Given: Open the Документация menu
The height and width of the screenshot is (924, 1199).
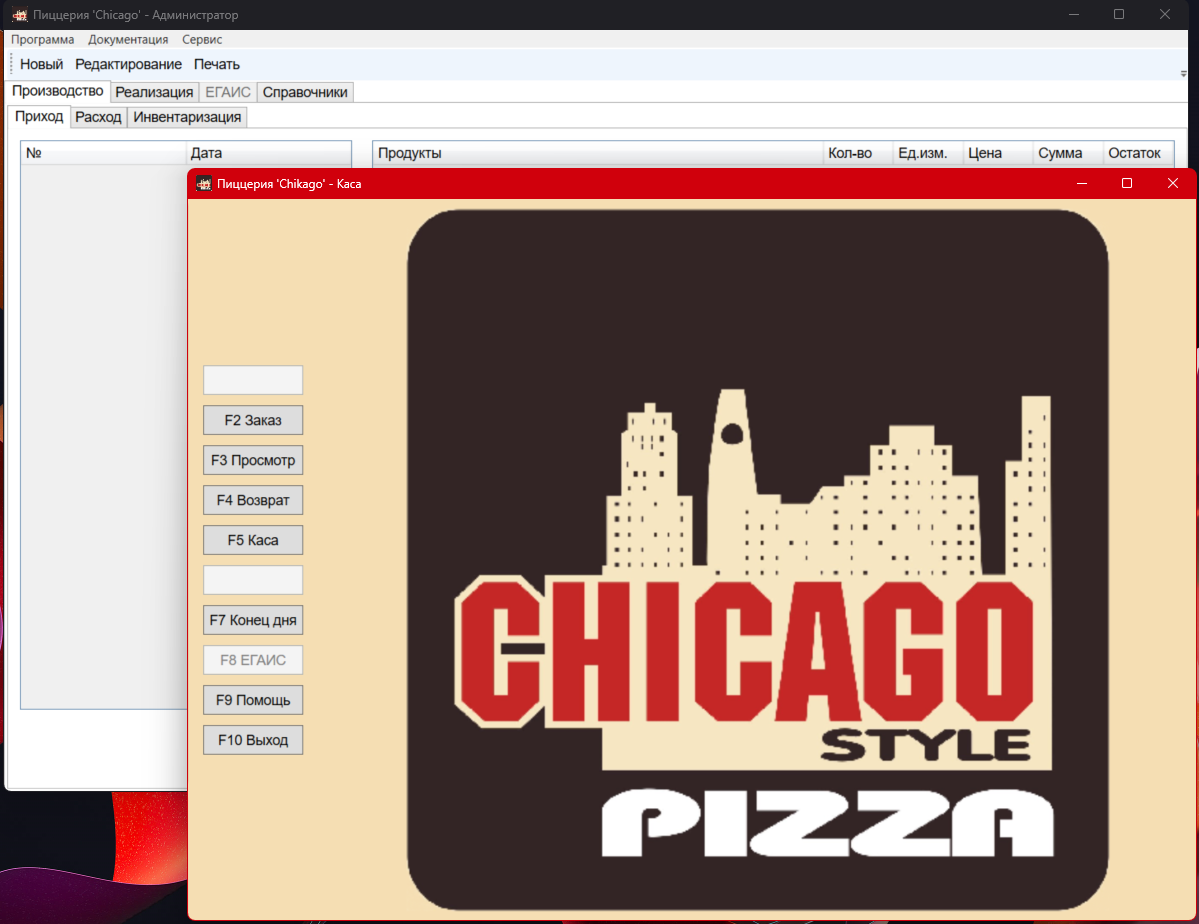Looking at the screenshot, I should click(x=128, y=39).
